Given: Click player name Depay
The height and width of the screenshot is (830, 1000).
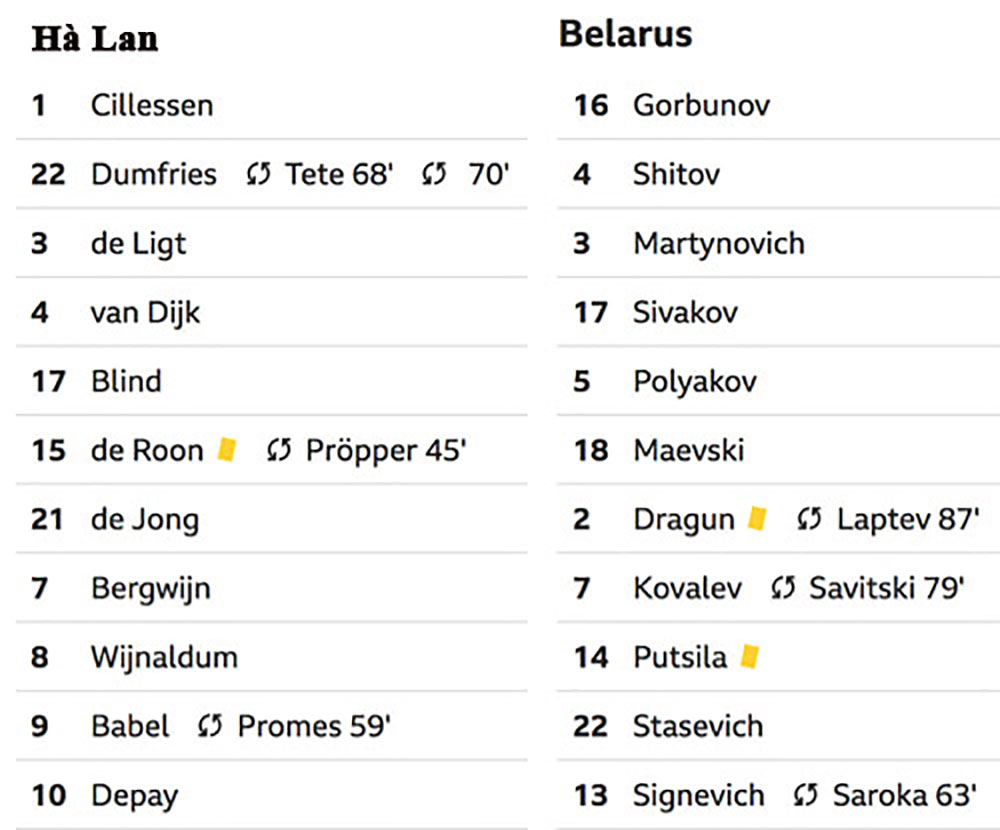Looking at the screenshot, I should point(134,796).
